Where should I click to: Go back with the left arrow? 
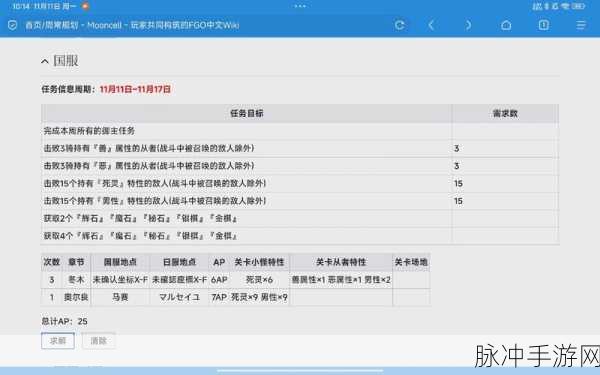coord(431,25)
